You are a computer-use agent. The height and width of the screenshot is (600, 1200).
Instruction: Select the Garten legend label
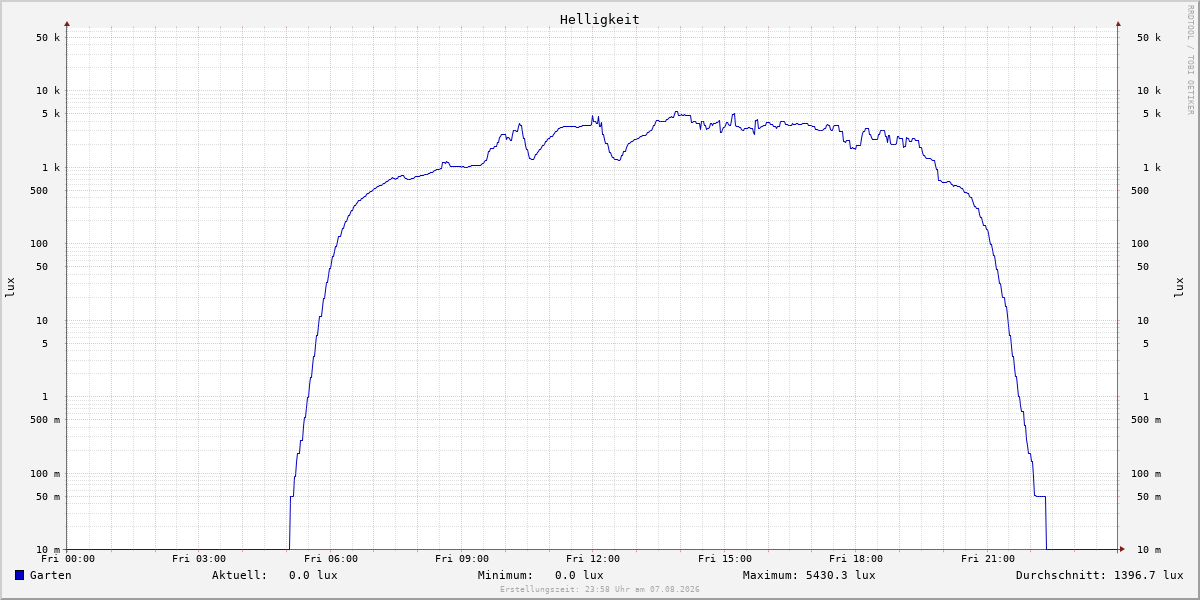(51, 575)
